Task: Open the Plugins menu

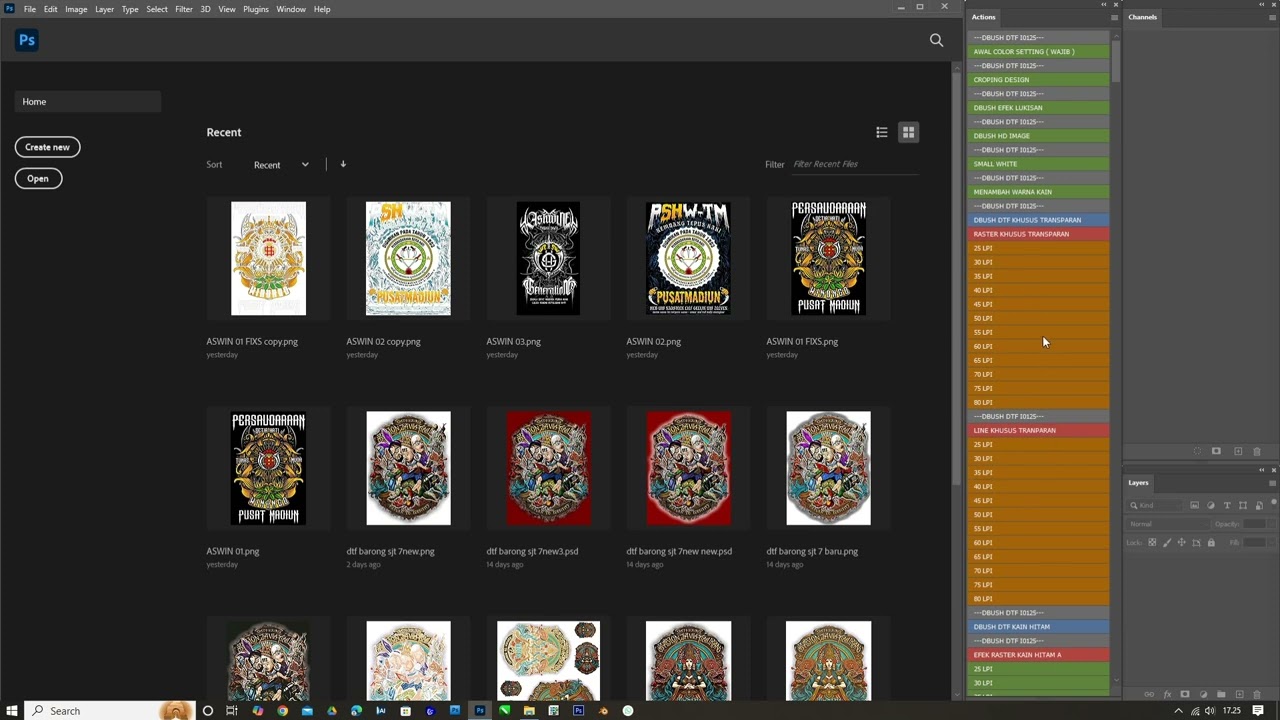Action: (x=256, y=9)
